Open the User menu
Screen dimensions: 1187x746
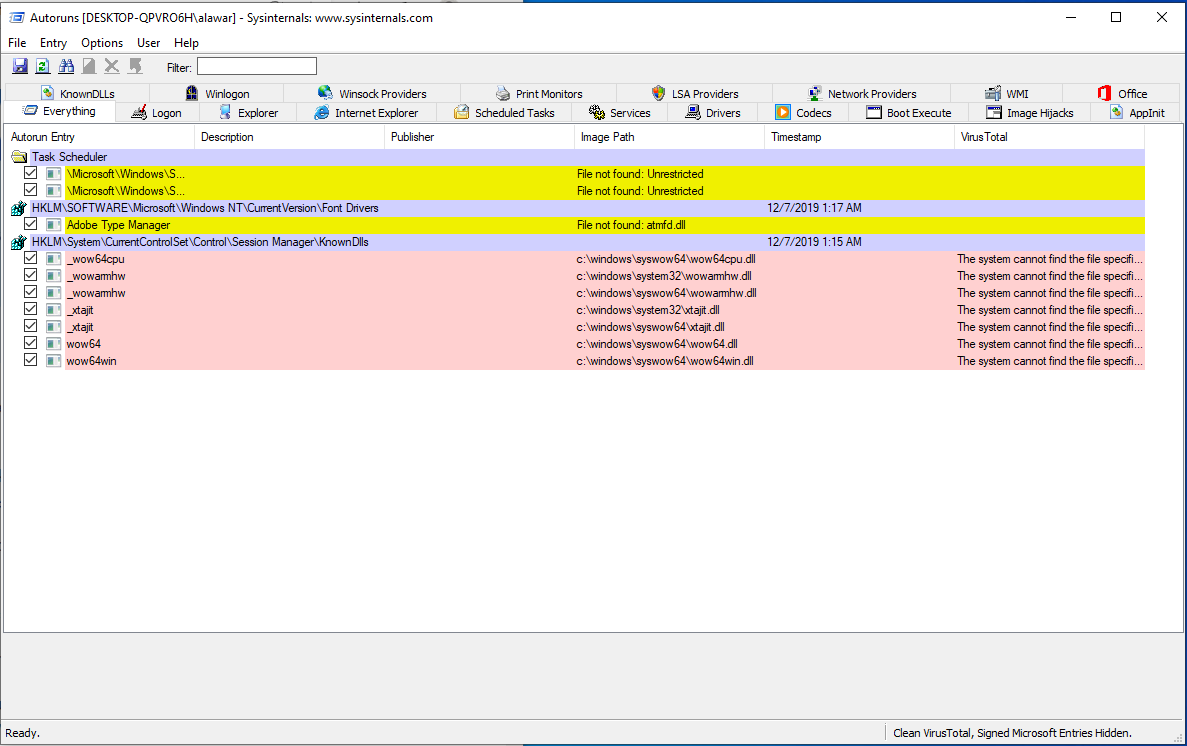pos(148,43)
